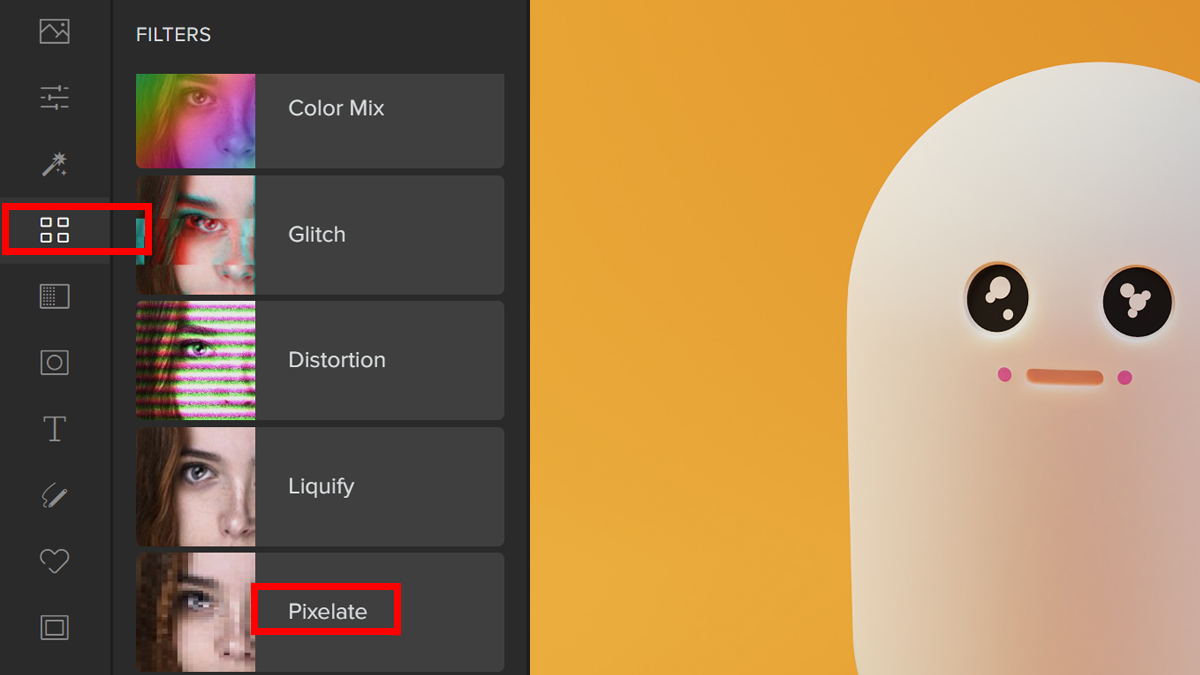Select the magic wand effects tool

pos(54,164)
